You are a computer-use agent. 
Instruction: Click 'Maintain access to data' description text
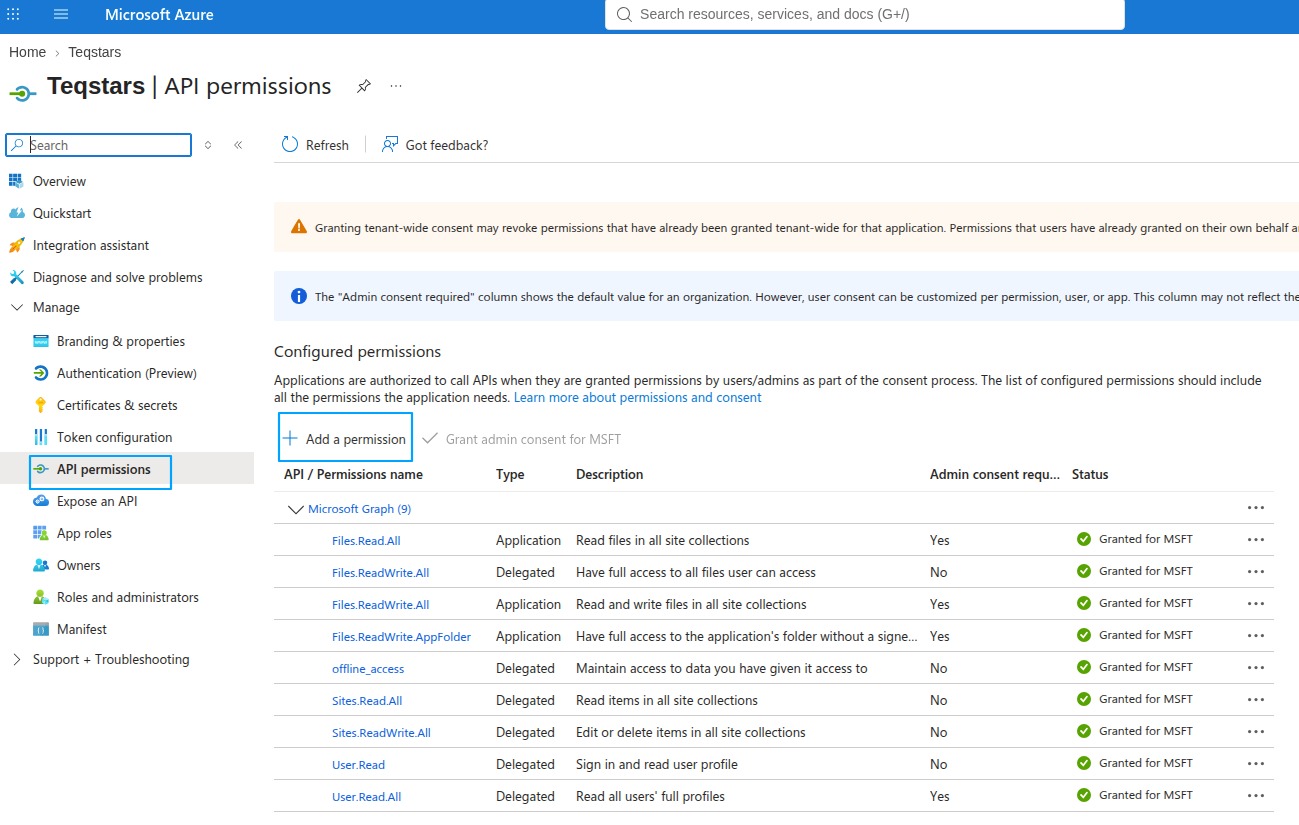coord(721,668)
